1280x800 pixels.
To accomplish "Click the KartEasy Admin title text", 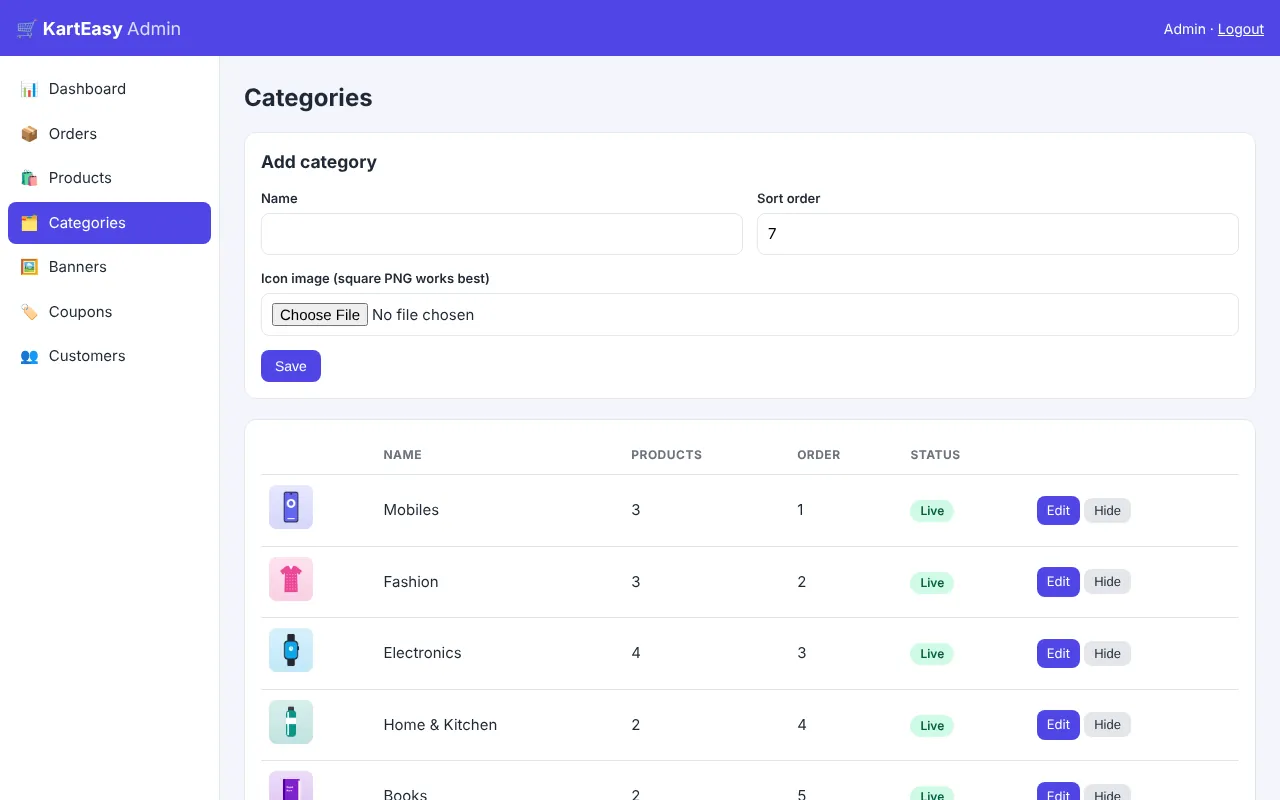I will click(x=112, y=29).
